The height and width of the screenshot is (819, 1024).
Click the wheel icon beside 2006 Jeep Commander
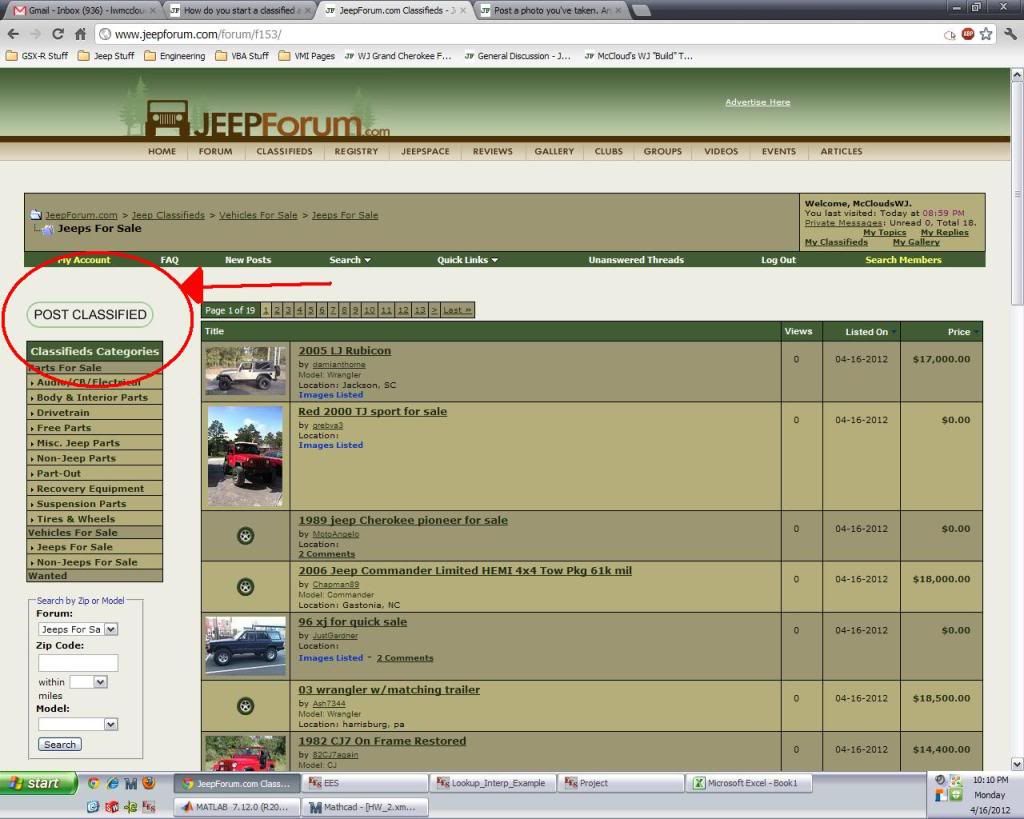[x=246, y=586]
